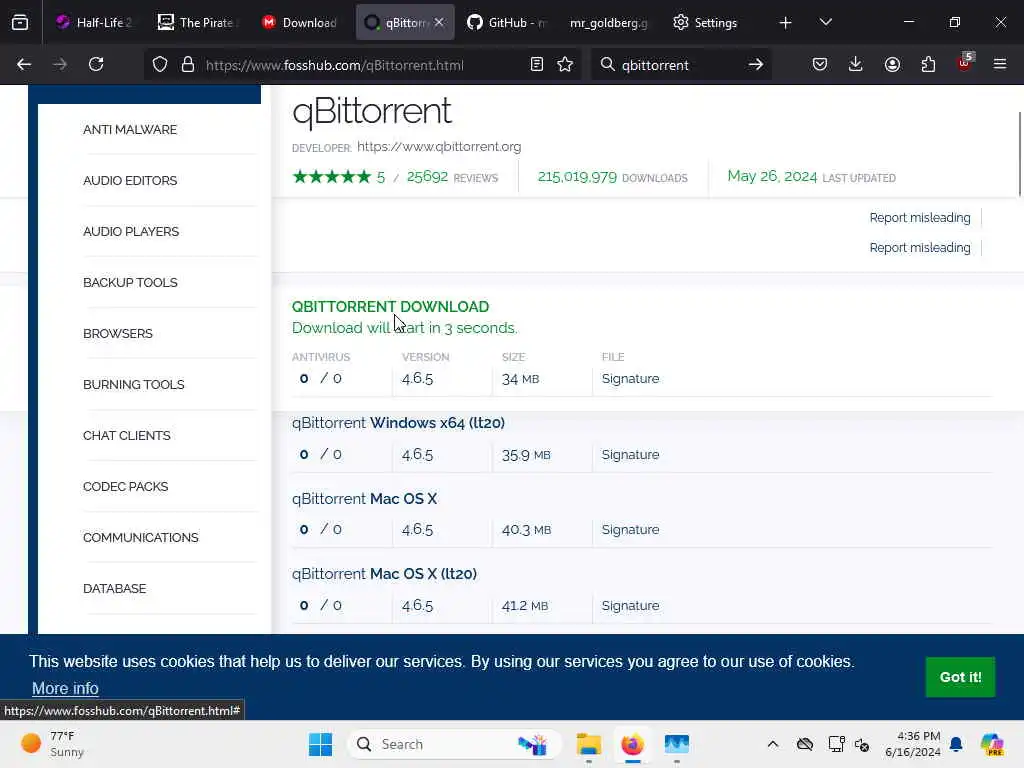
Task: Click the 25692 reviews link
Action: [x=452, y=177]
